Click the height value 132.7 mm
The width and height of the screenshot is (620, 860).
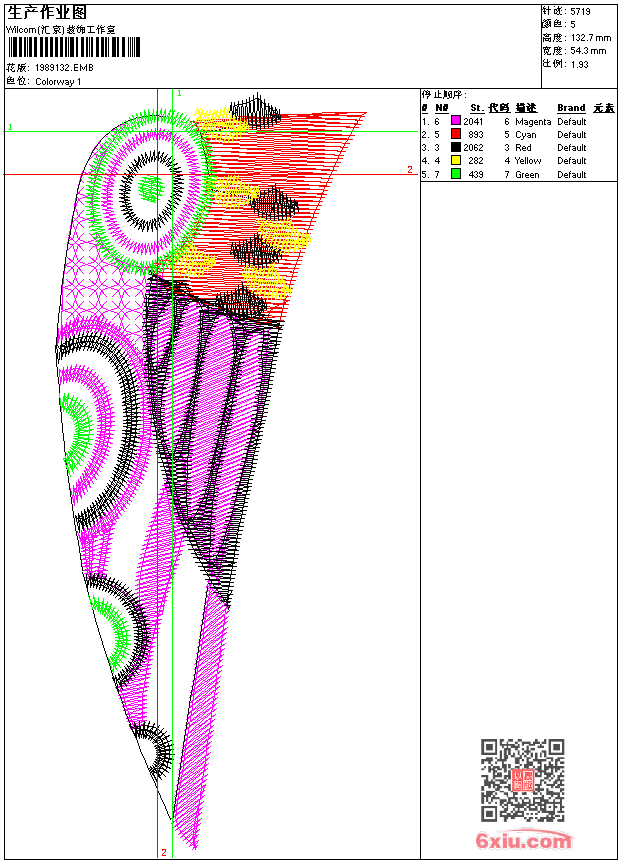591,38
